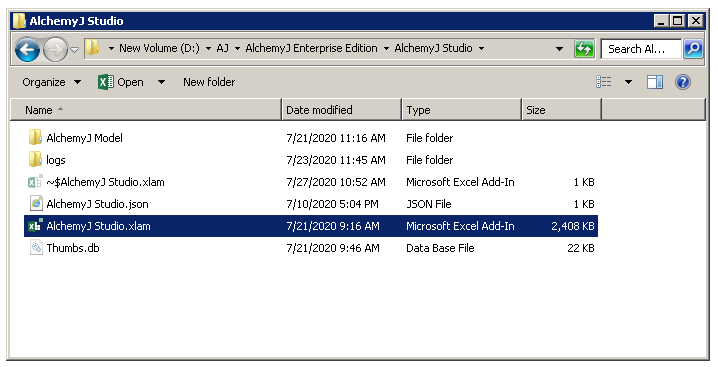718x367 pixels.
Task: Expand the Open button dropdown arrow
Action: point(161,82)
